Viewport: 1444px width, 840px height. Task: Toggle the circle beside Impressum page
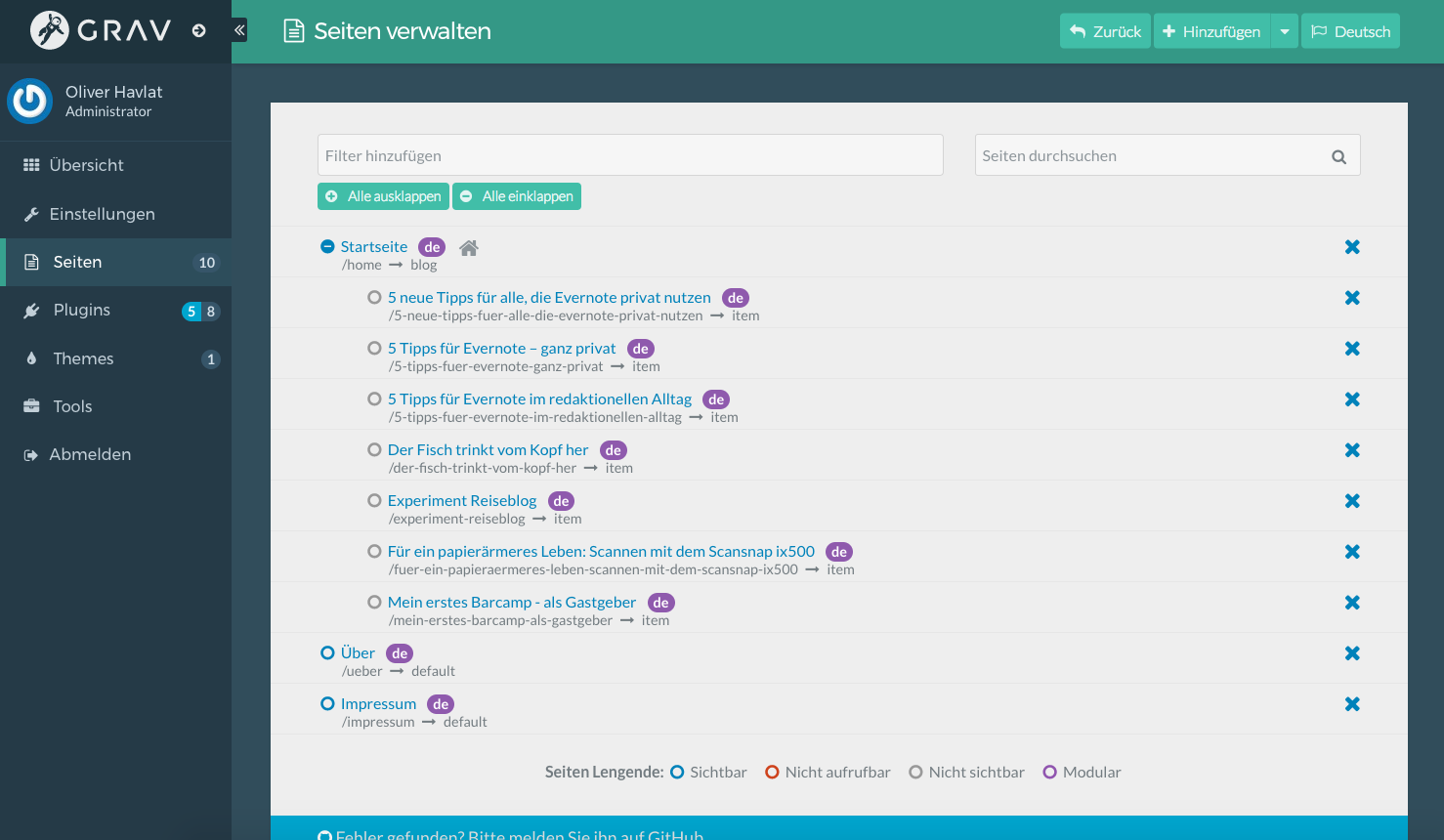(x=328, y=704)
